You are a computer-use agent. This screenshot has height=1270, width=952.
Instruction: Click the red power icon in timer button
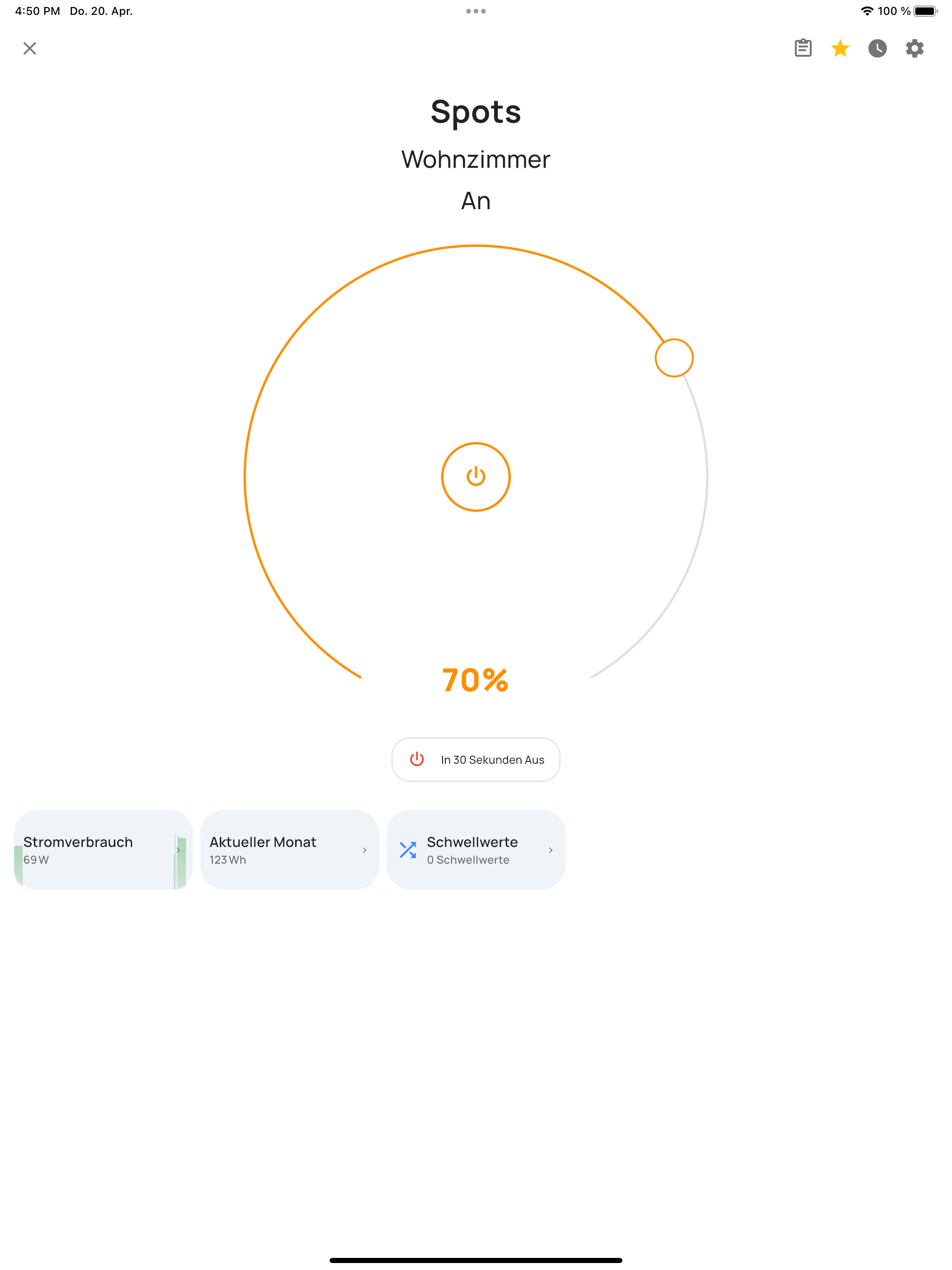pos(417,759)
